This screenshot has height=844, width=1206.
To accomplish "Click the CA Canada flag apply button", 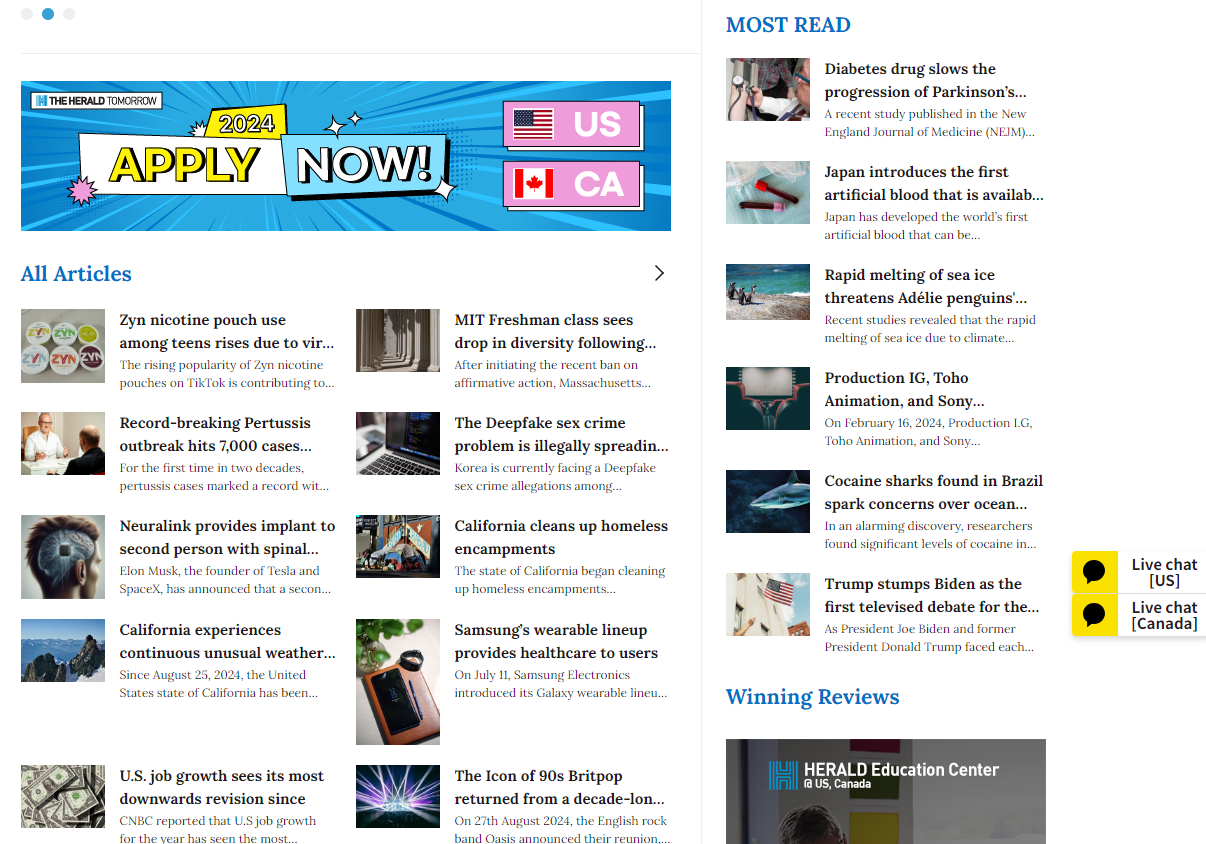I will 572,184.
